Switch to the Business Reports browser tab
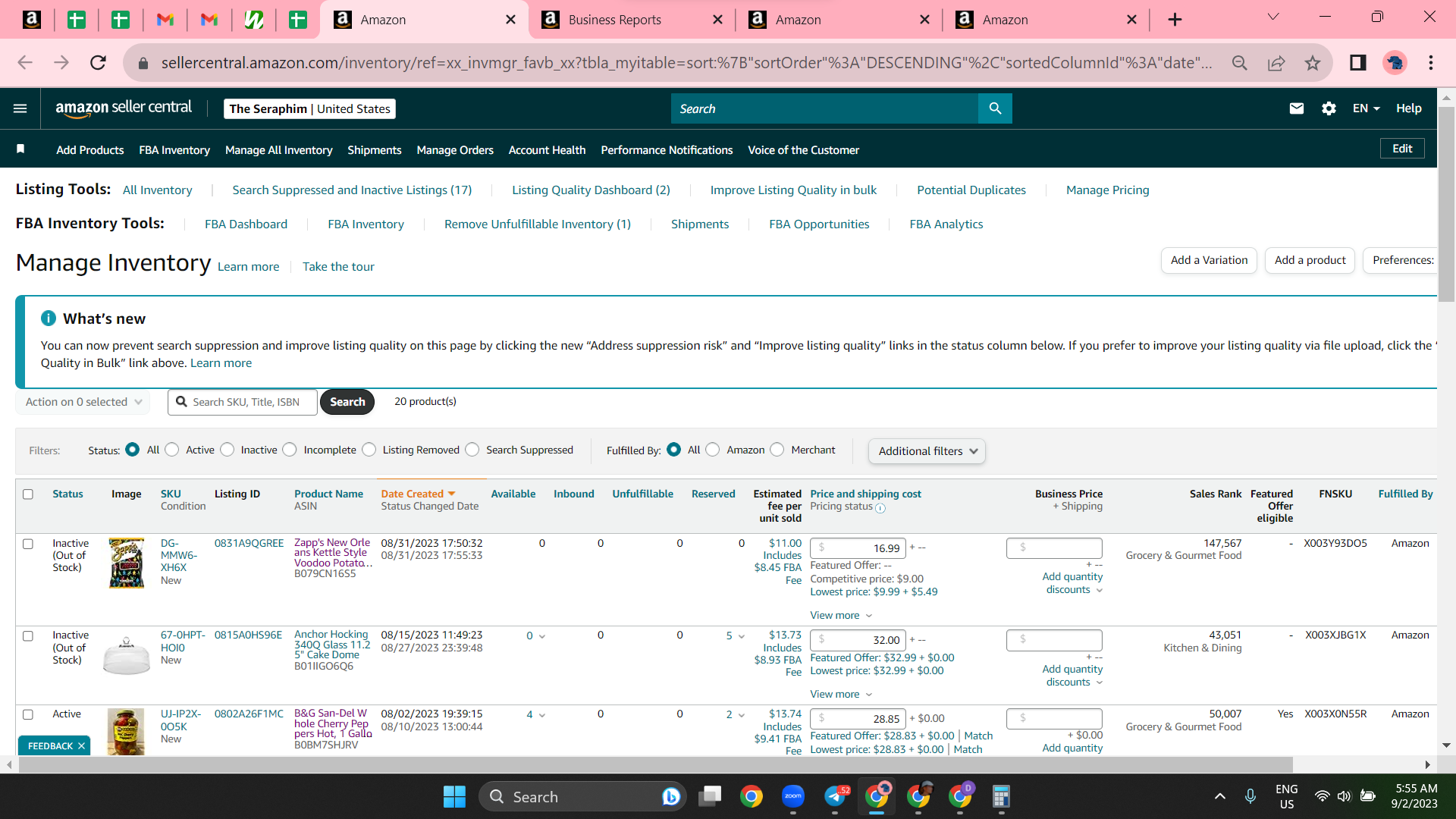This screenshot has height=819, width=1456. tap(632, 20)
